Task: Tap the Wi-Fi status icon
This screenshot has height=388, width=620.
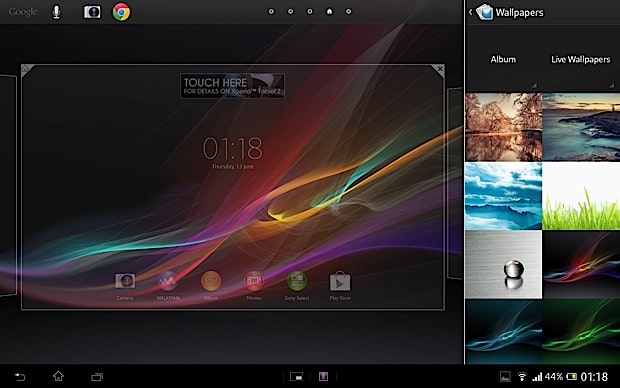Action: coord(522,377)
